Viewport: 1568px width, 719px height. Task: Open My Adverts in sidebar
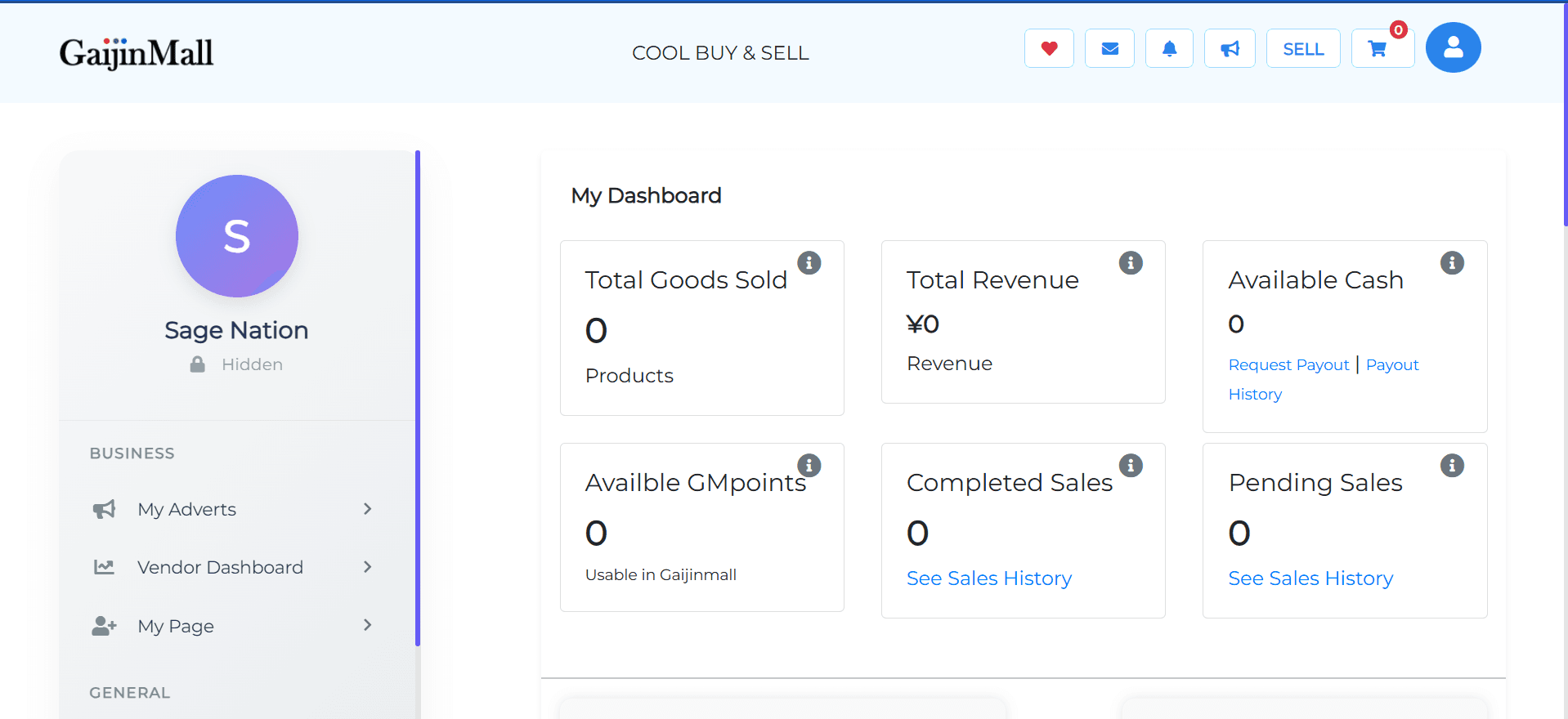click(186, 510)
